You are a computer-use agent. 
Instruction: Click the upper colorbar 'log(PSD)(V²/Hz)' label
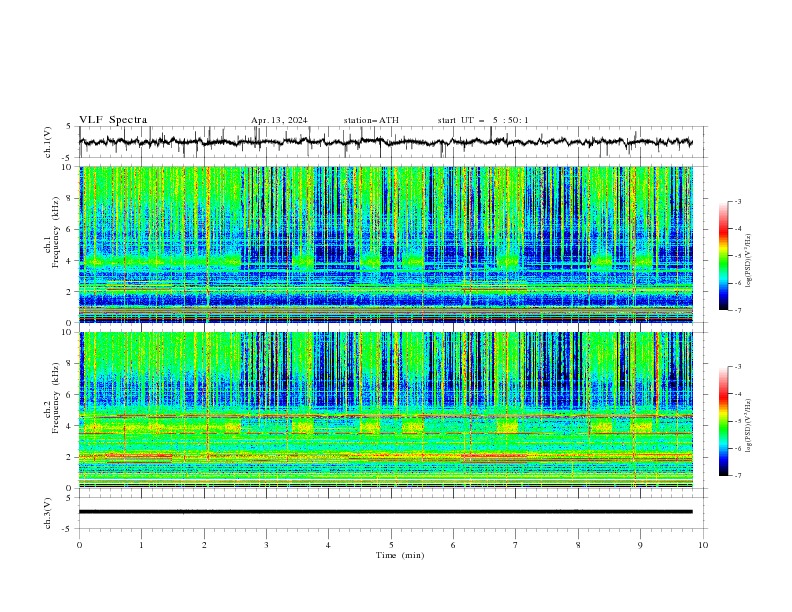point(749,261)
